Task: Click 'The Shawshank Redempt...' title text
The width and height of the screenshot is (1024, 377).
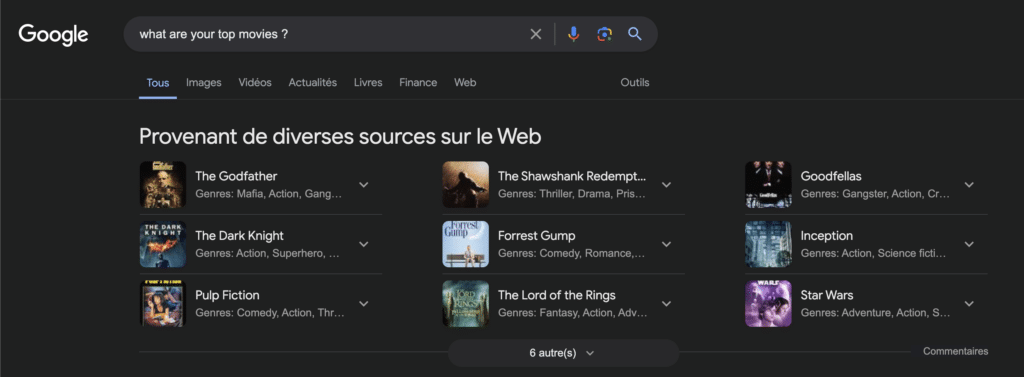Action: (x=572, y=176)
